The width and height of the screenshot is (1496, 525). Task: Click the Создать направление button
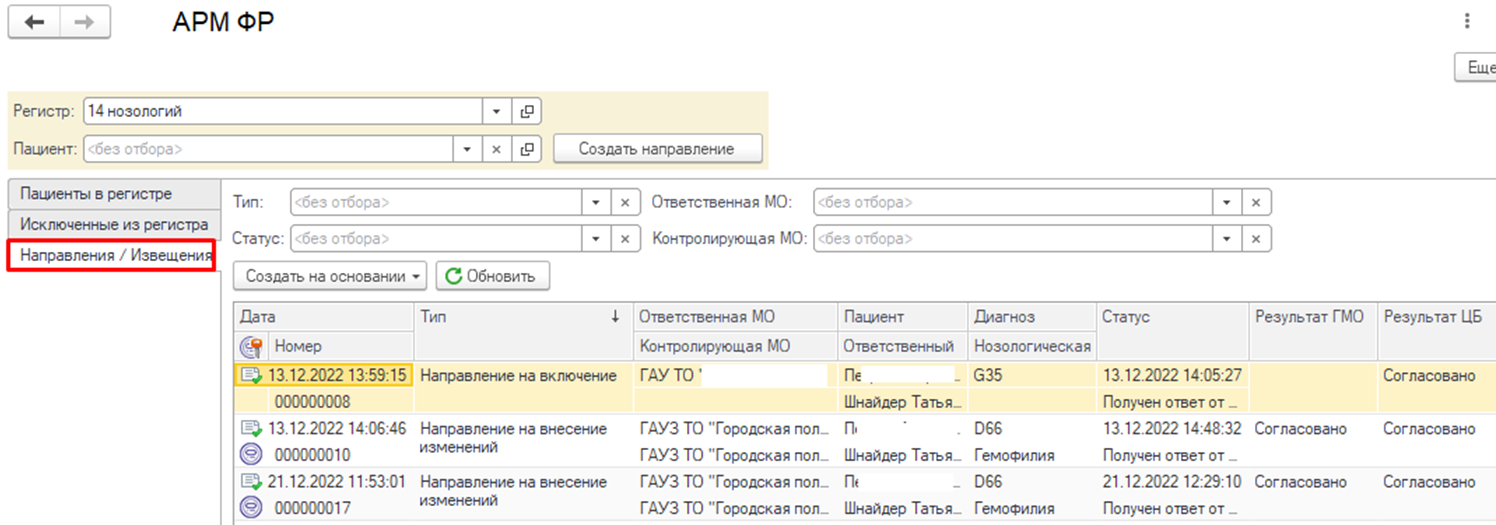(657, 149)
